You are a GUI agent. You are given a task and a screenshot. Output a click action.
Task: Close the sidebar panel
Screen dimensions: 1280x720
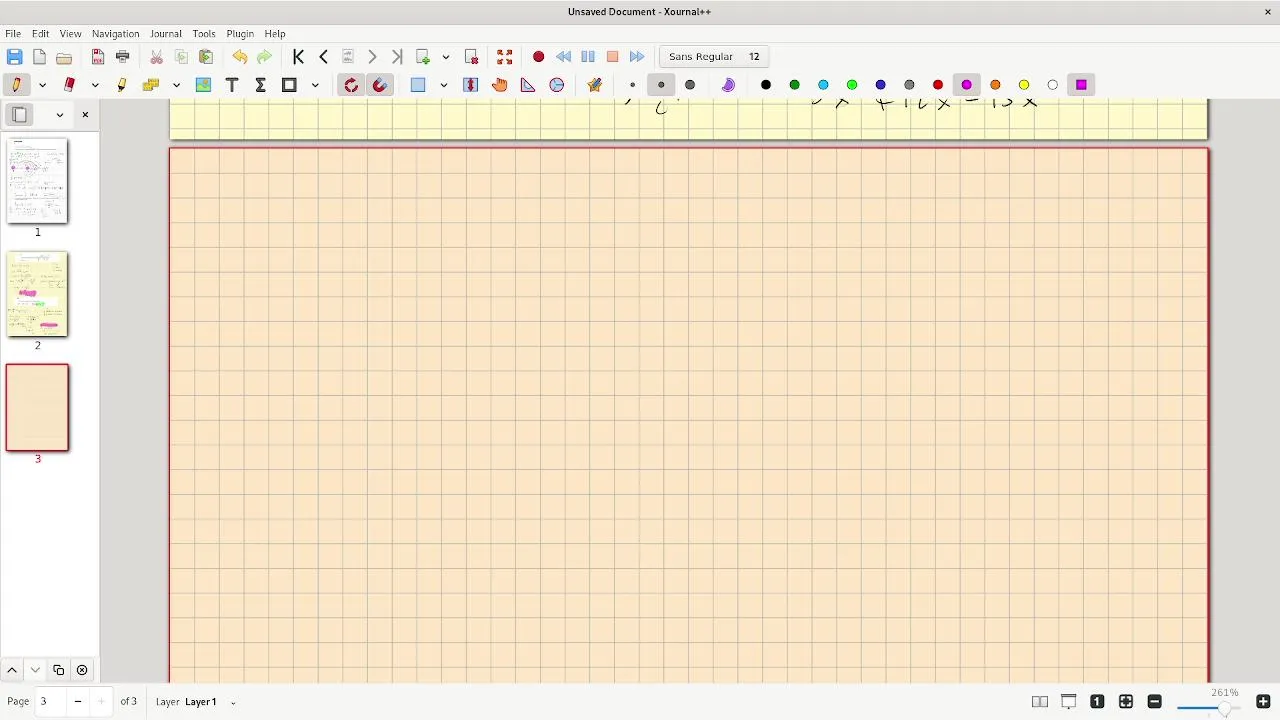85,115
